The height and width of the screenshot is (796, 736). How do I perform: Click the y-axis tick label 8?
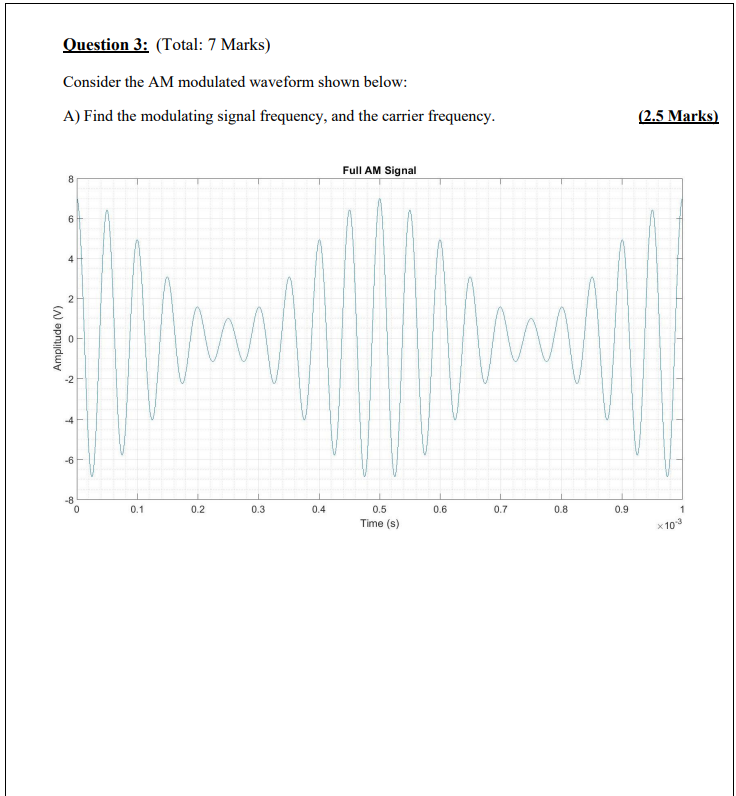coord(71,179)
